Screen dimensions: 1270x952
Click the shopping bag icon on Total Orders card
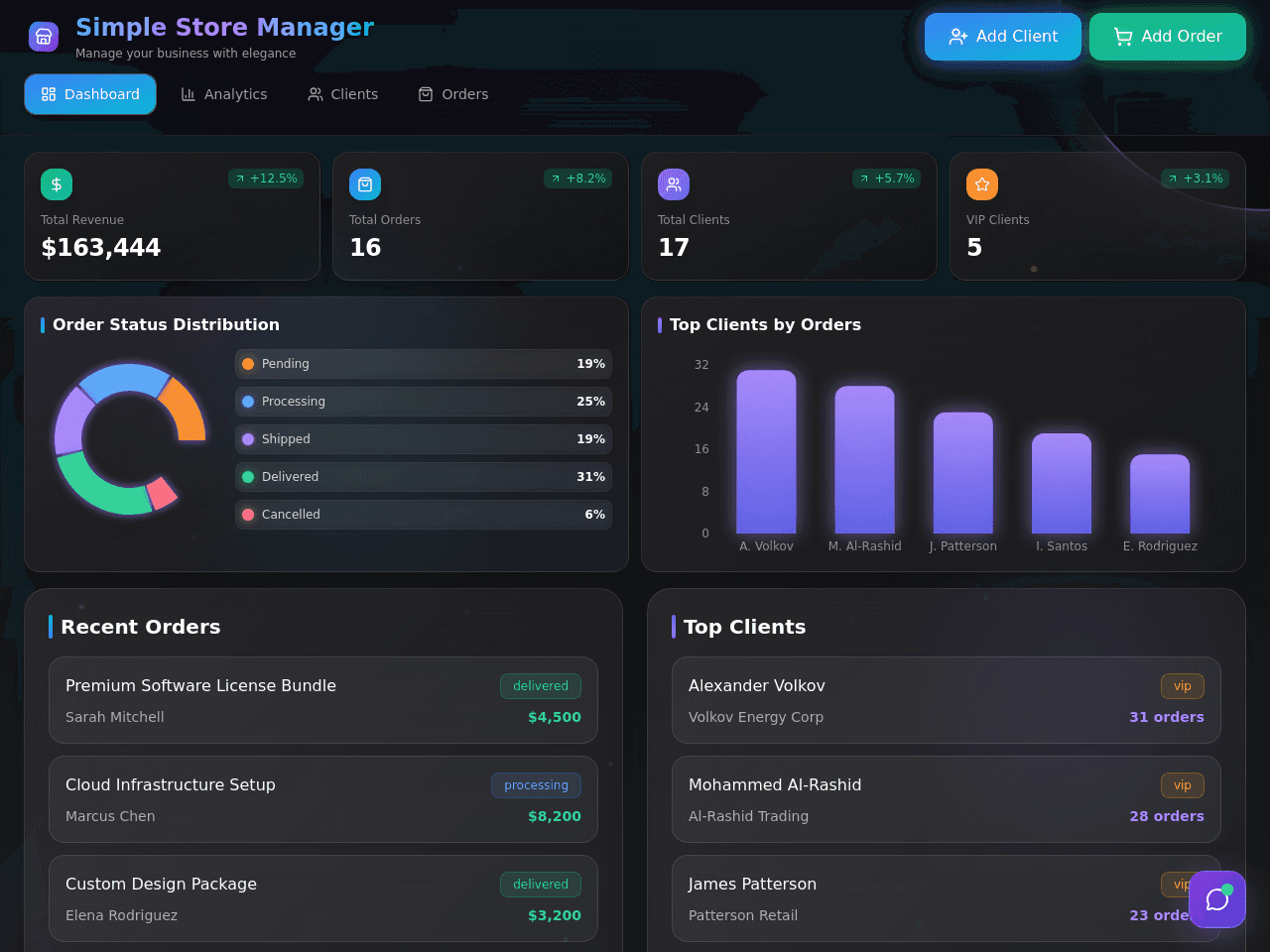[x=365, y=184]
